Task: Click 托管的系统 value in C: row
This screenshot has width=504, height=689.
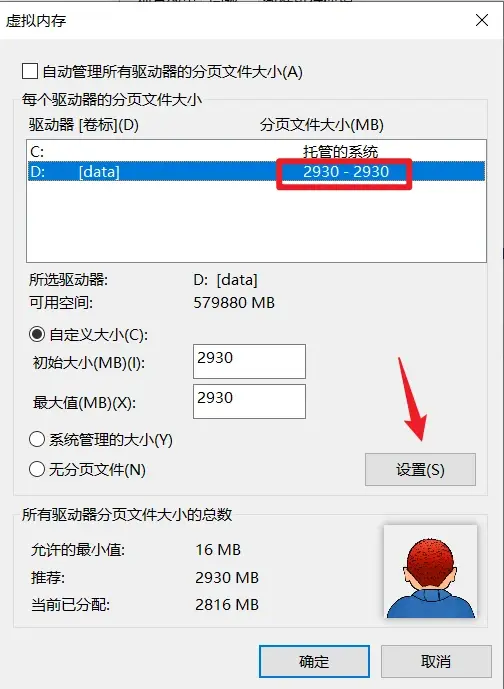Action: pos(341,152)
